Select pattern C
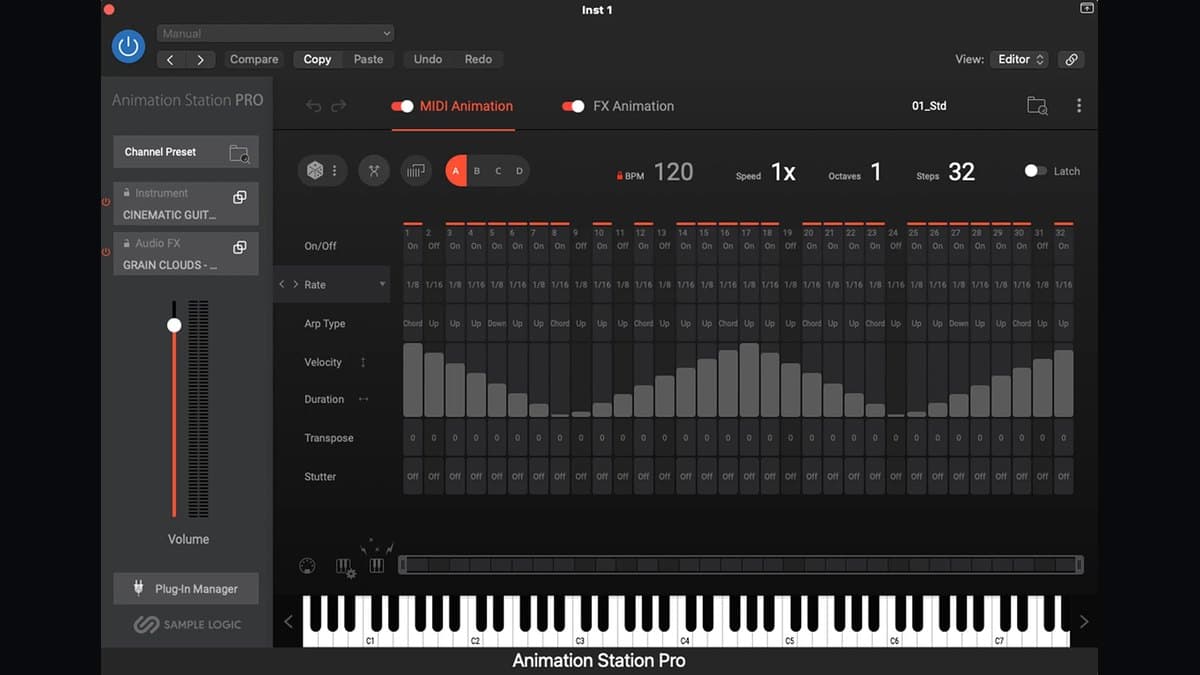This screenshot has width=1200, height=675. tap(498, 171)
